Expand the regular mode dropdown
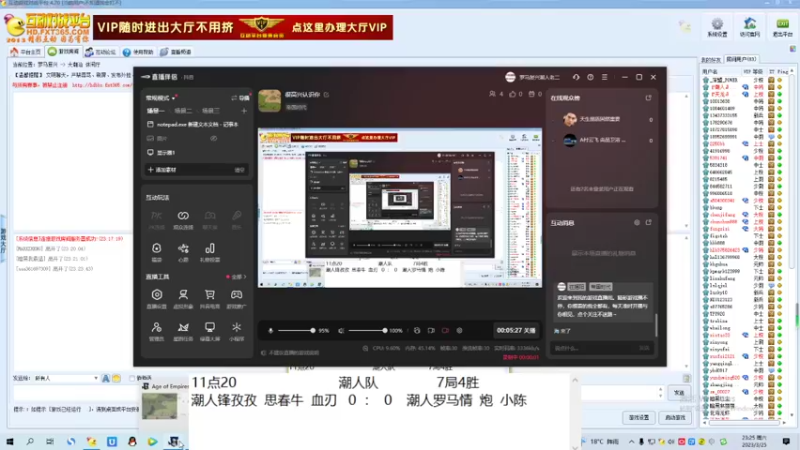Viewport: 800px width, 450px height. coord(161,97)
